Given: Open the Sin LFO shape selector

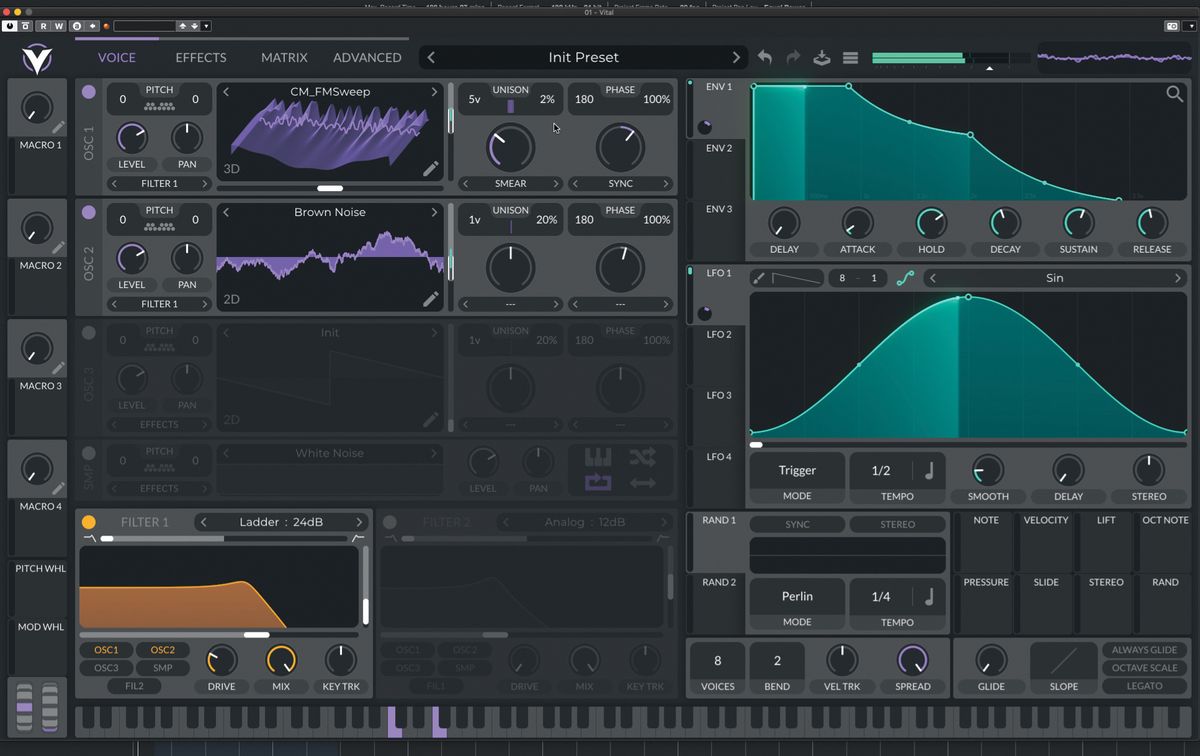Looking at the screenshot, I should (1054, 278).
